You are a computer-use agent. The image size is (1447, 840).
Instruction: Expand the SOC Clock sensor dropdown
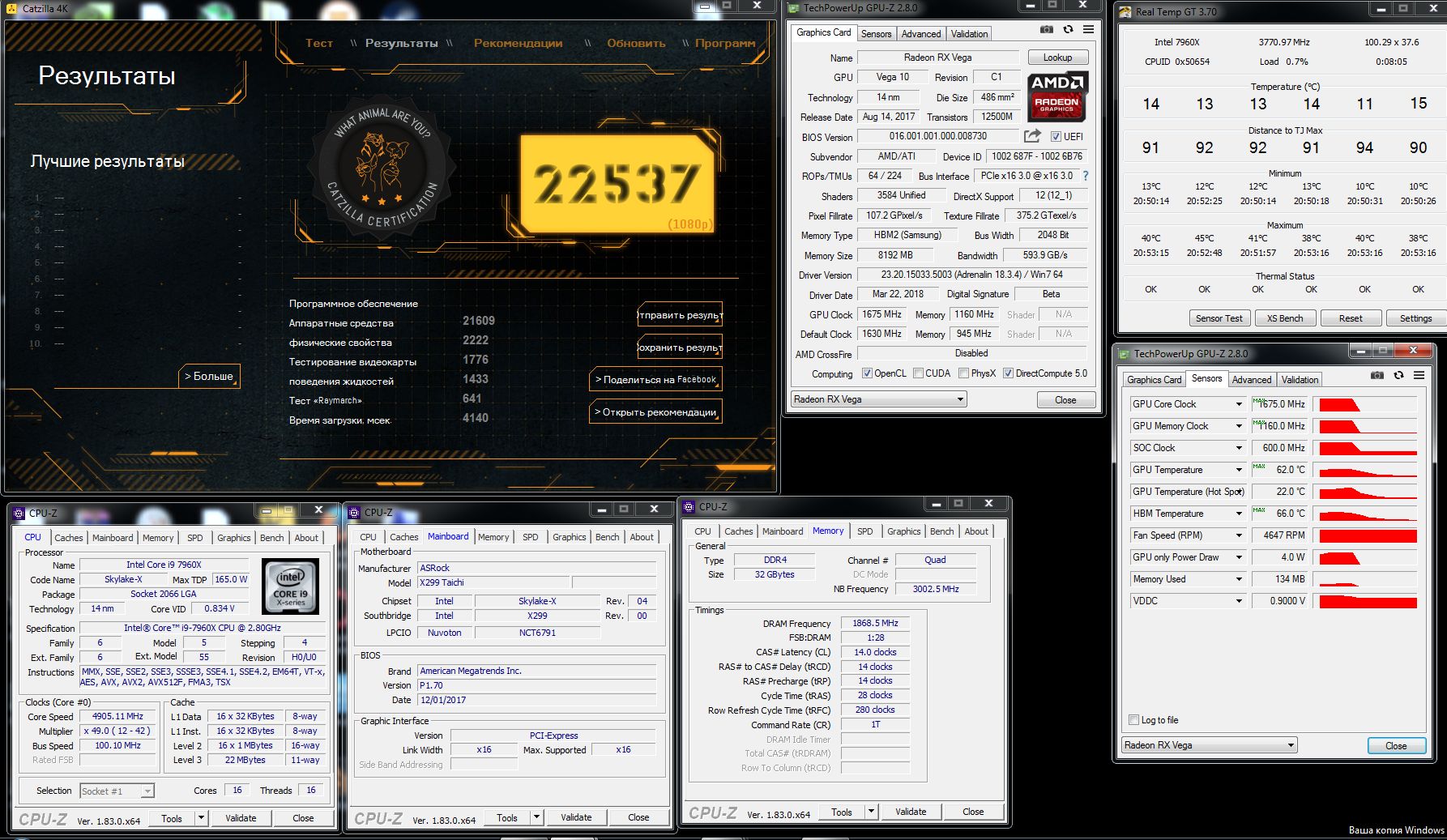coord(1238,448)
